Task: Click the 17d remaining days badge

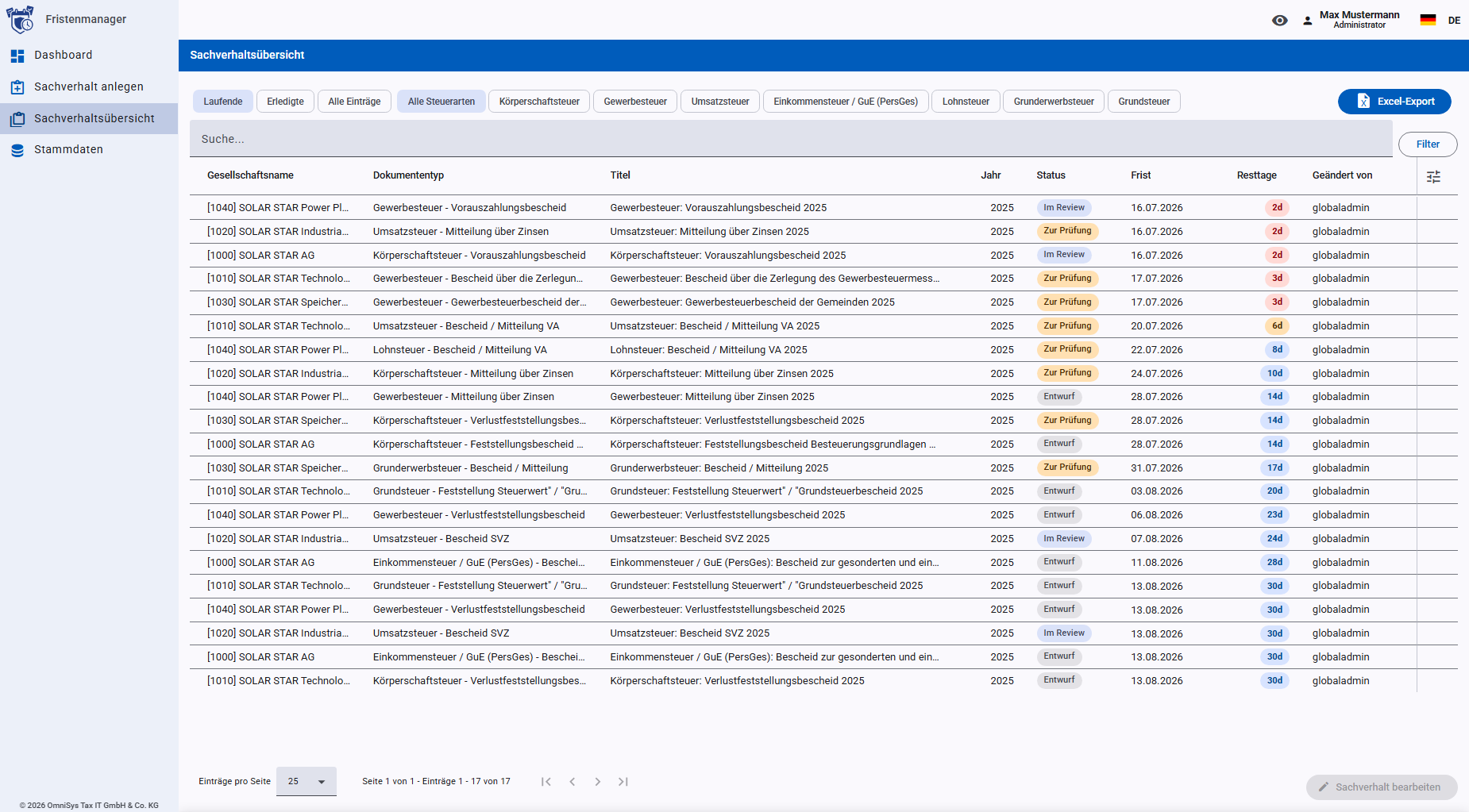Action: pos(1274,468)
